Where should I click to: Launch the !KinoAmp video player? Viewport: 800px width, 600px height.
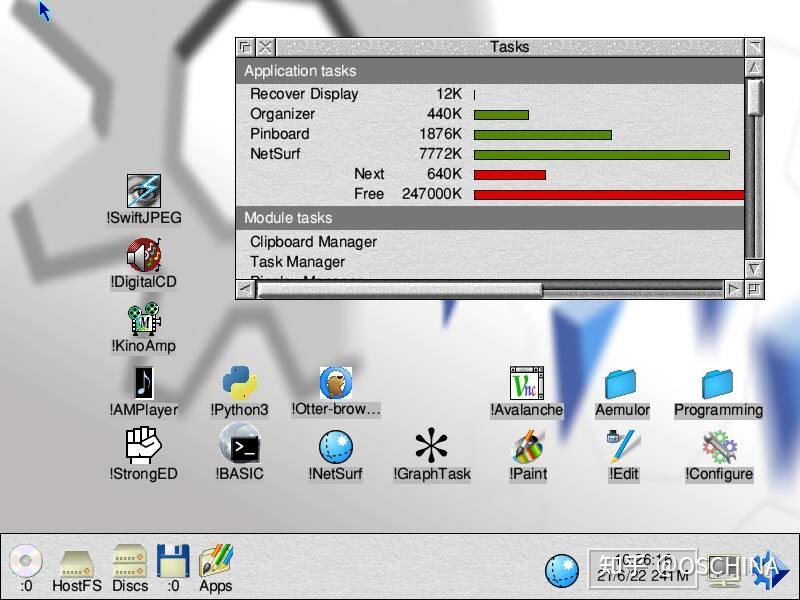point(143,320)
